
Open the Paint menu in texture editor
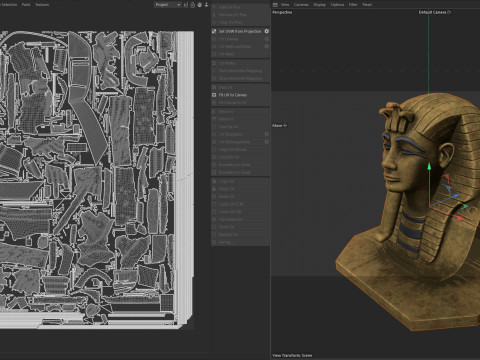click(26, 5)
